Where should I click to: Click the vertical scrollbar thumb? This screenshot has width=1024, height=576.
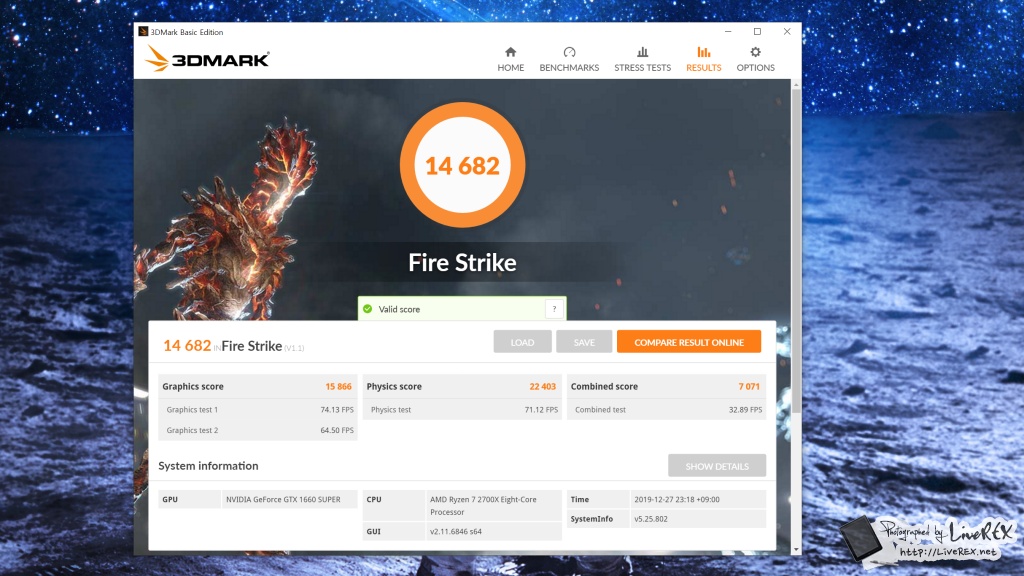point(795,251)
